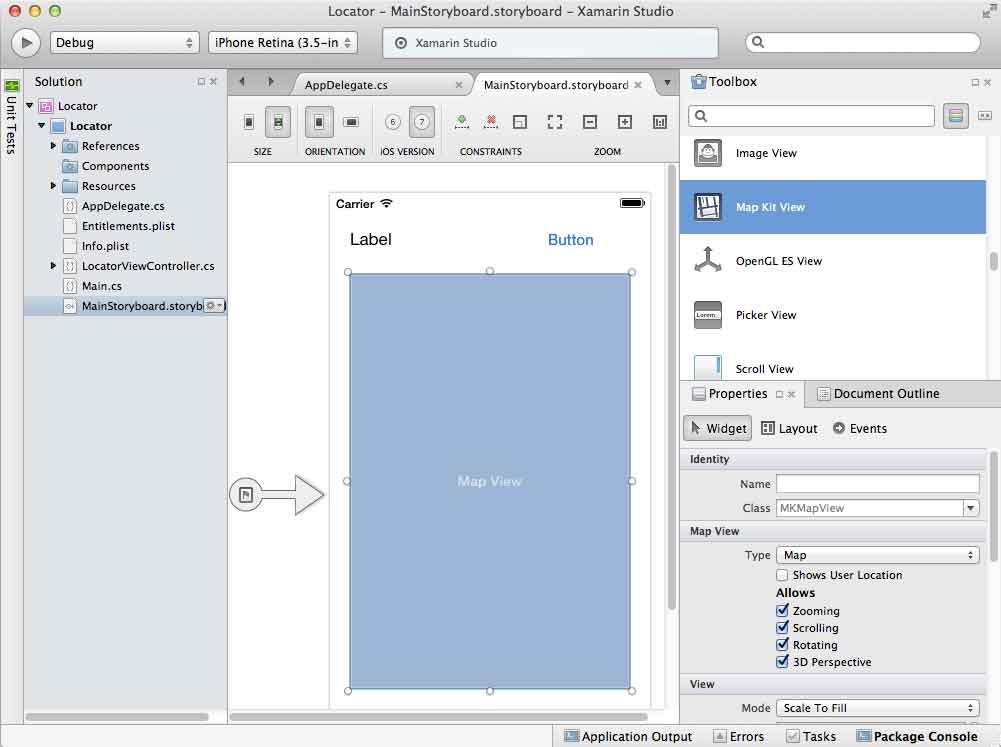Open the Debug configuration dropdown
1001x747 pixels.
[124, 43]
